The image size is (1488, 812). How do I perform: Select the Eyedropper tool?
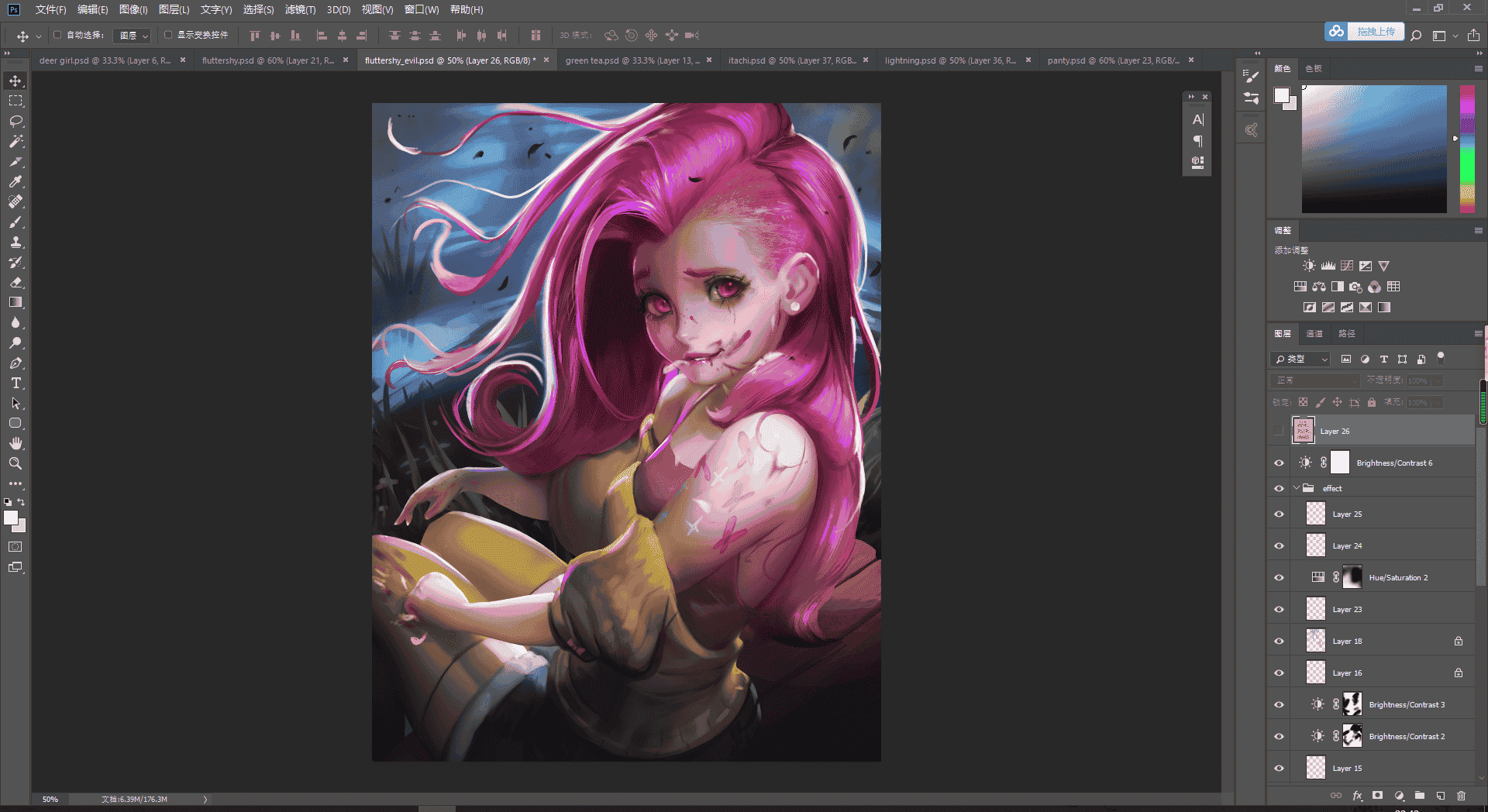click(x=15, y=181)
